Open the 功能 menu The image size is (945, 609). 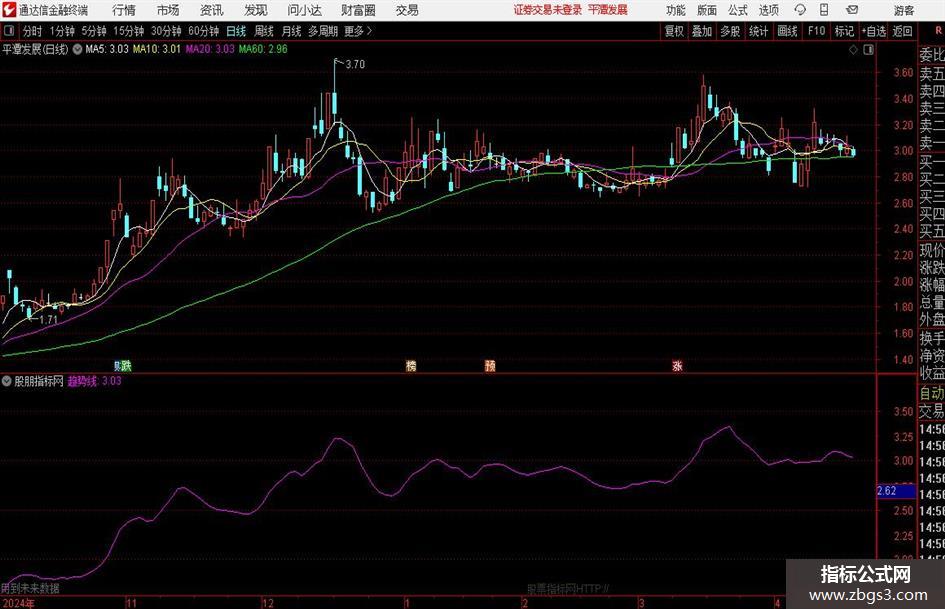coord(676,10)
